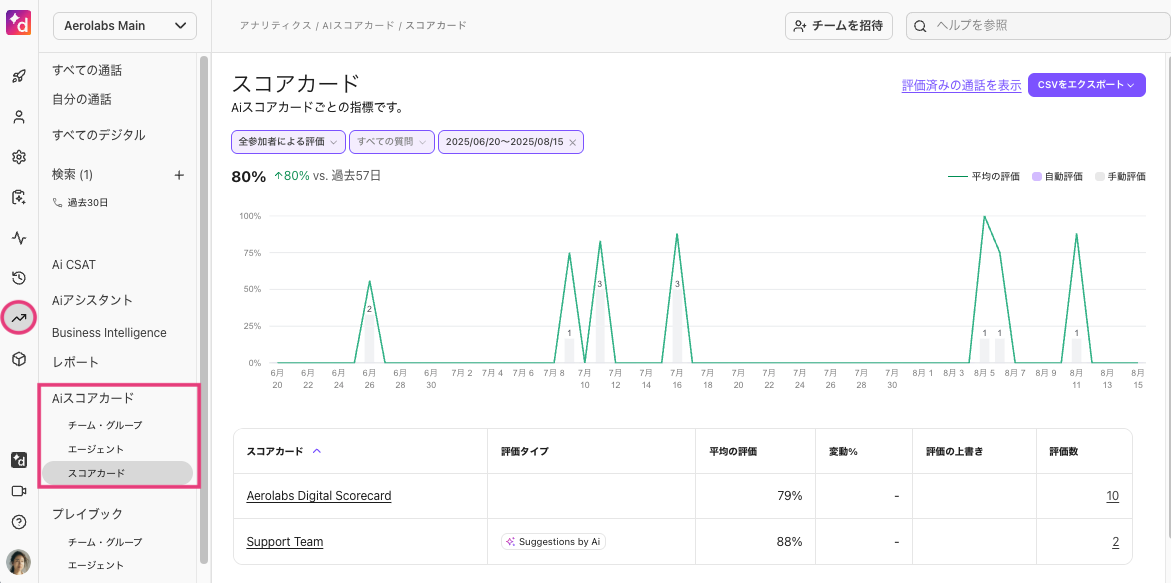1171x583 pixels.
Task: Click the Suggestions by Ai badge
Action: 553,542
